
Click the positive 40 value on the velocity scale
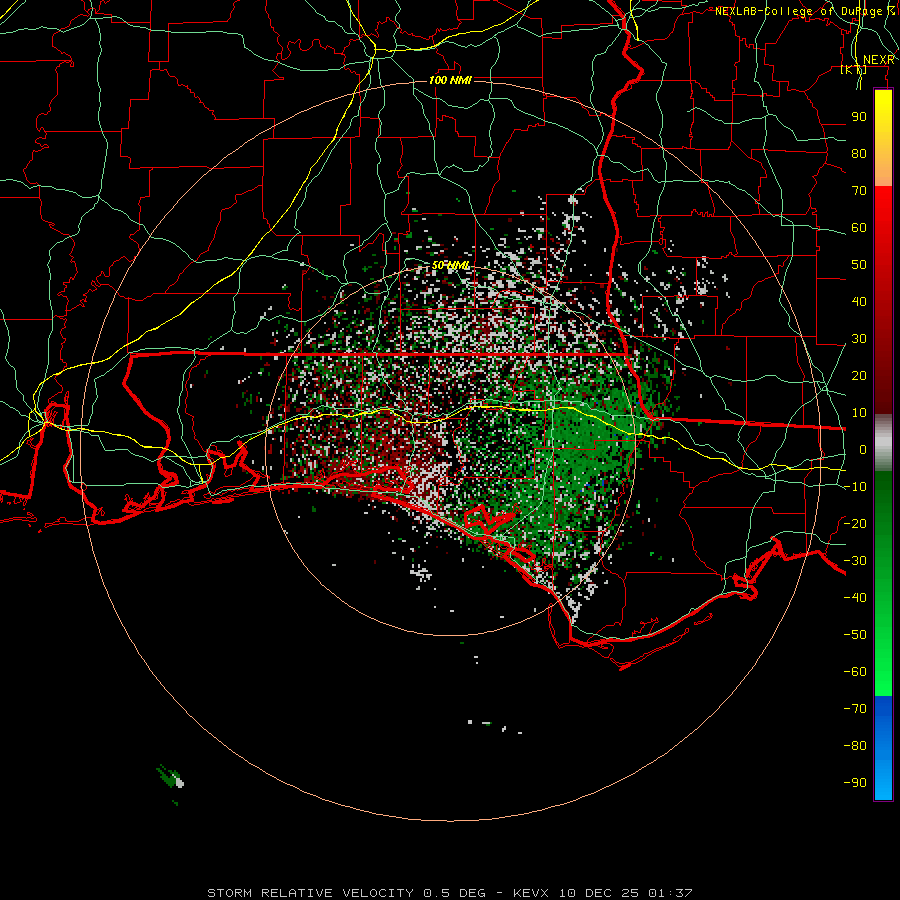pos(859,301)
